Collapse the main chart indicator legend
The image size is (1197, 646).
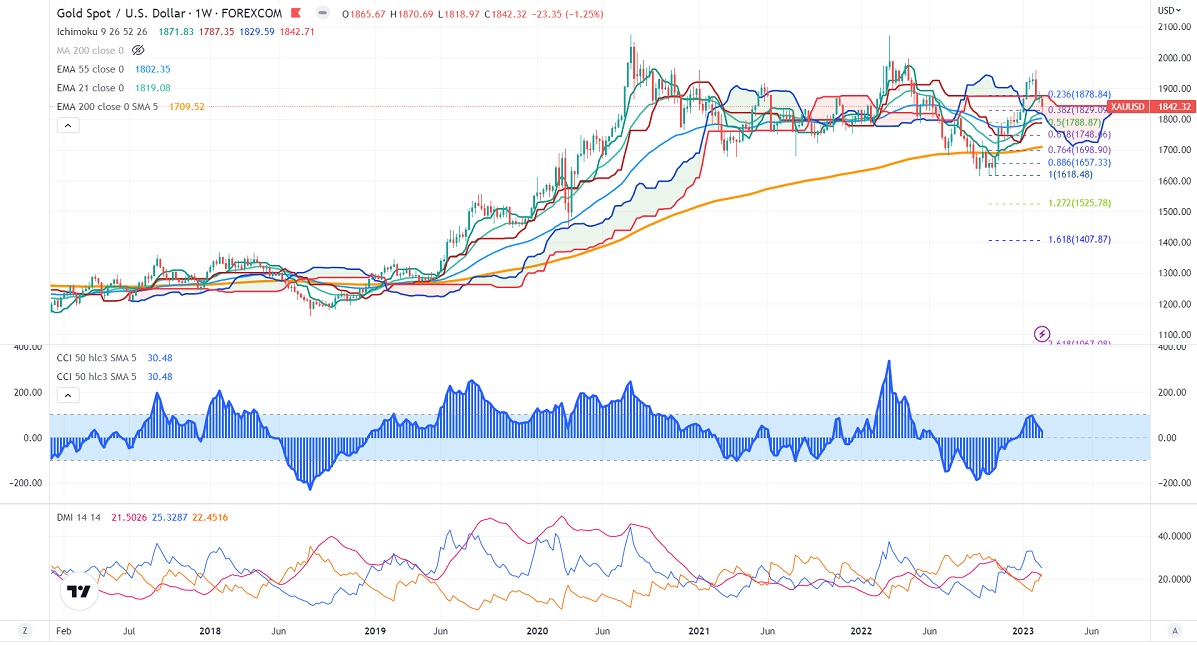[67, 126]
